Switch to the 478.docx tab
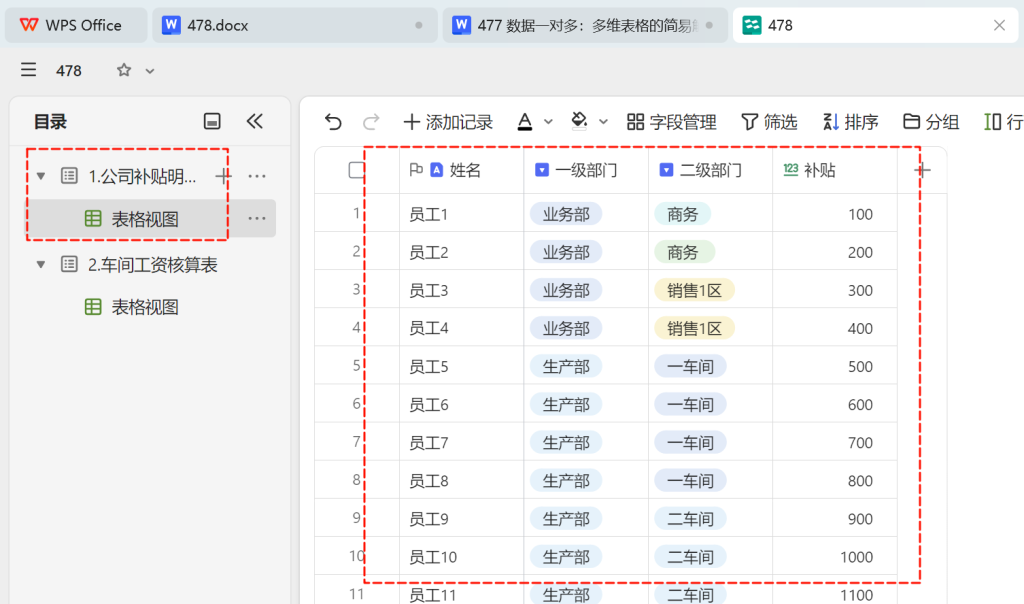Viewport: 1024px width, 604px height. pos(295,25)
